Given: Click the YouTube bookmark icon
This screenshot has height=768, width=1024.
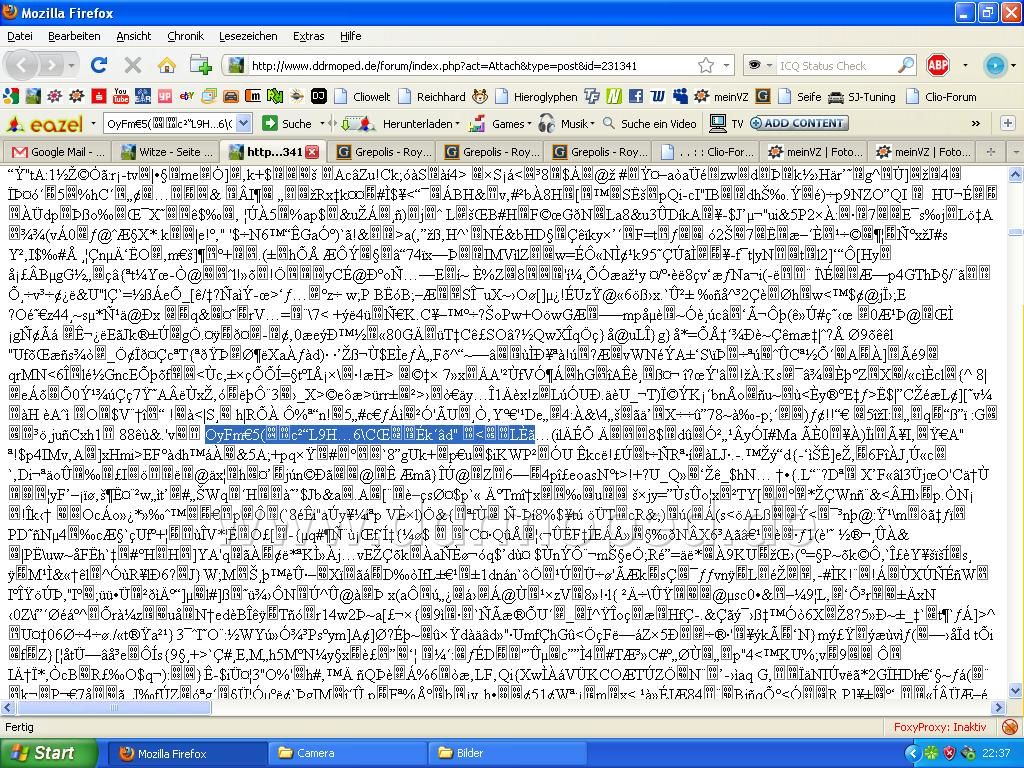Looking at the screenshot, I should [x=121, y=96].
